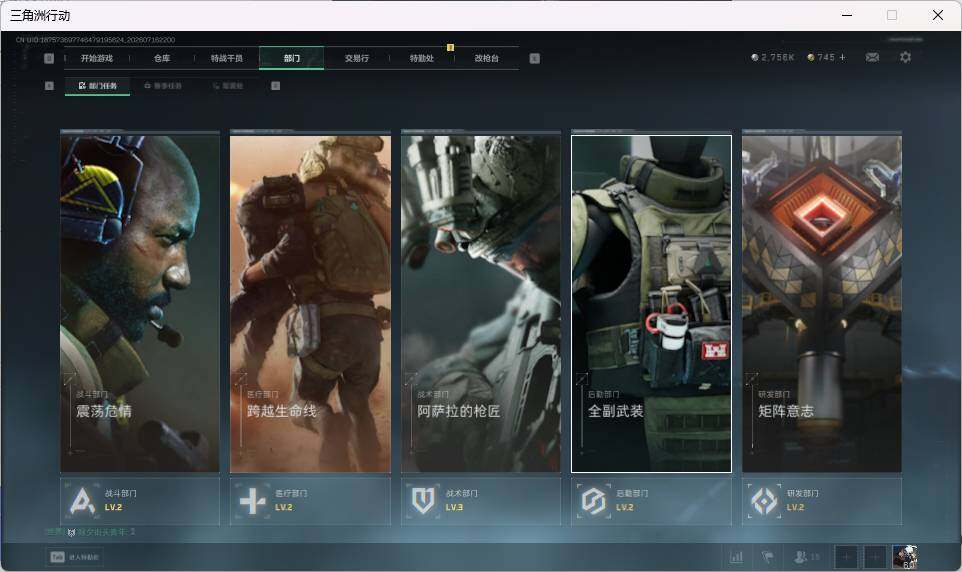Select the 部门 tab
This screenshot has width=962, height=572.
tap(292, 58)
